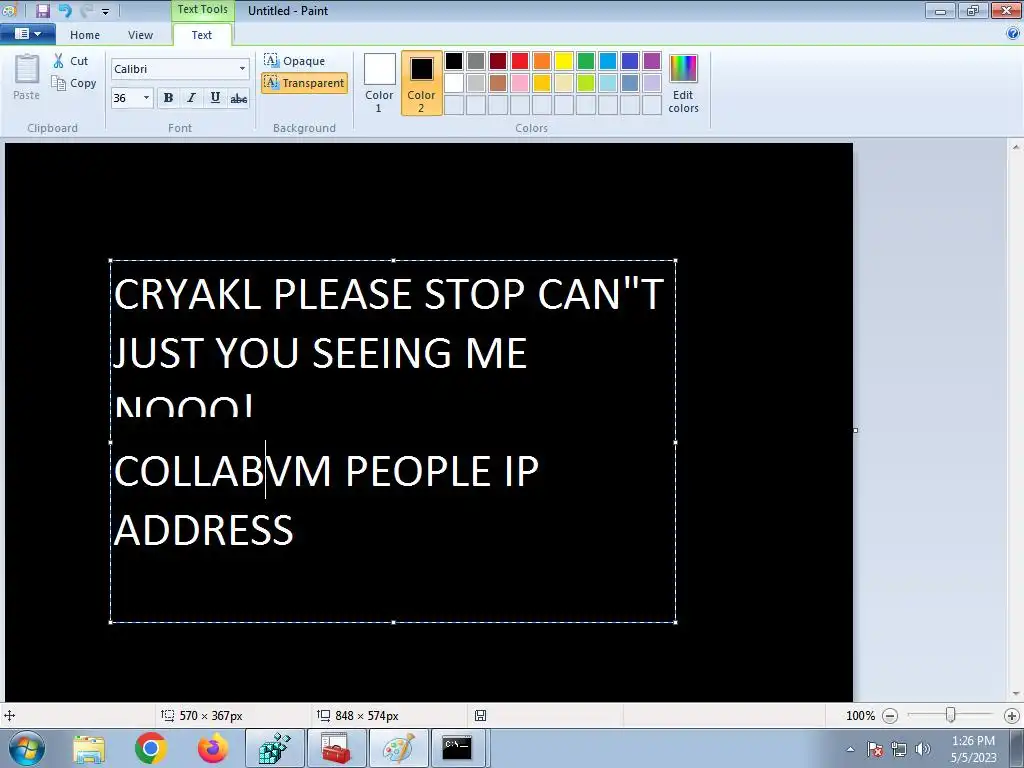Image resolution: width=1024 pixels, height=768 pixels.
Task: Click the file size disk icon in status bar
Action: [x=481, y=716]
